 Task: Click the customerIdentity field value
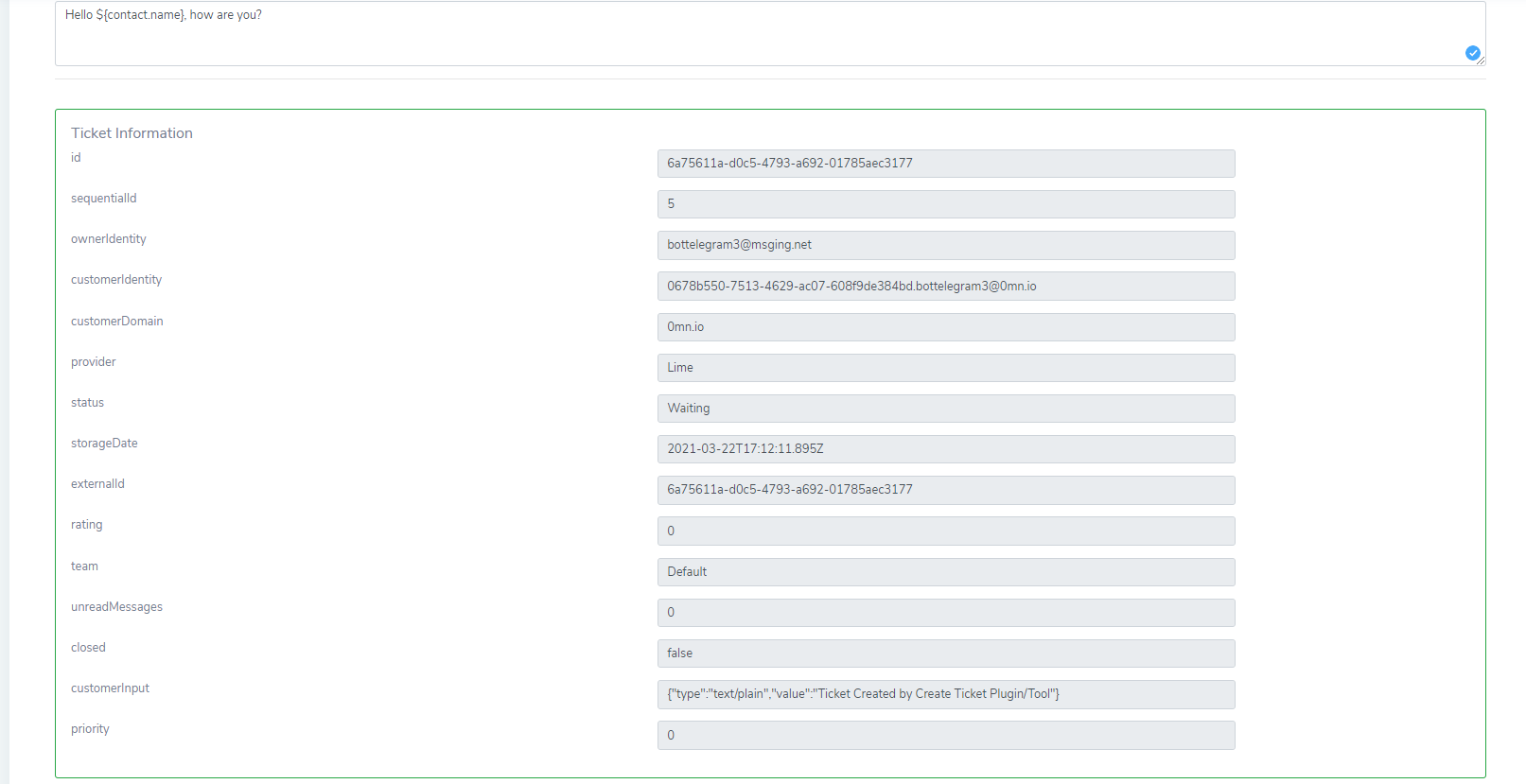(946, 286)
